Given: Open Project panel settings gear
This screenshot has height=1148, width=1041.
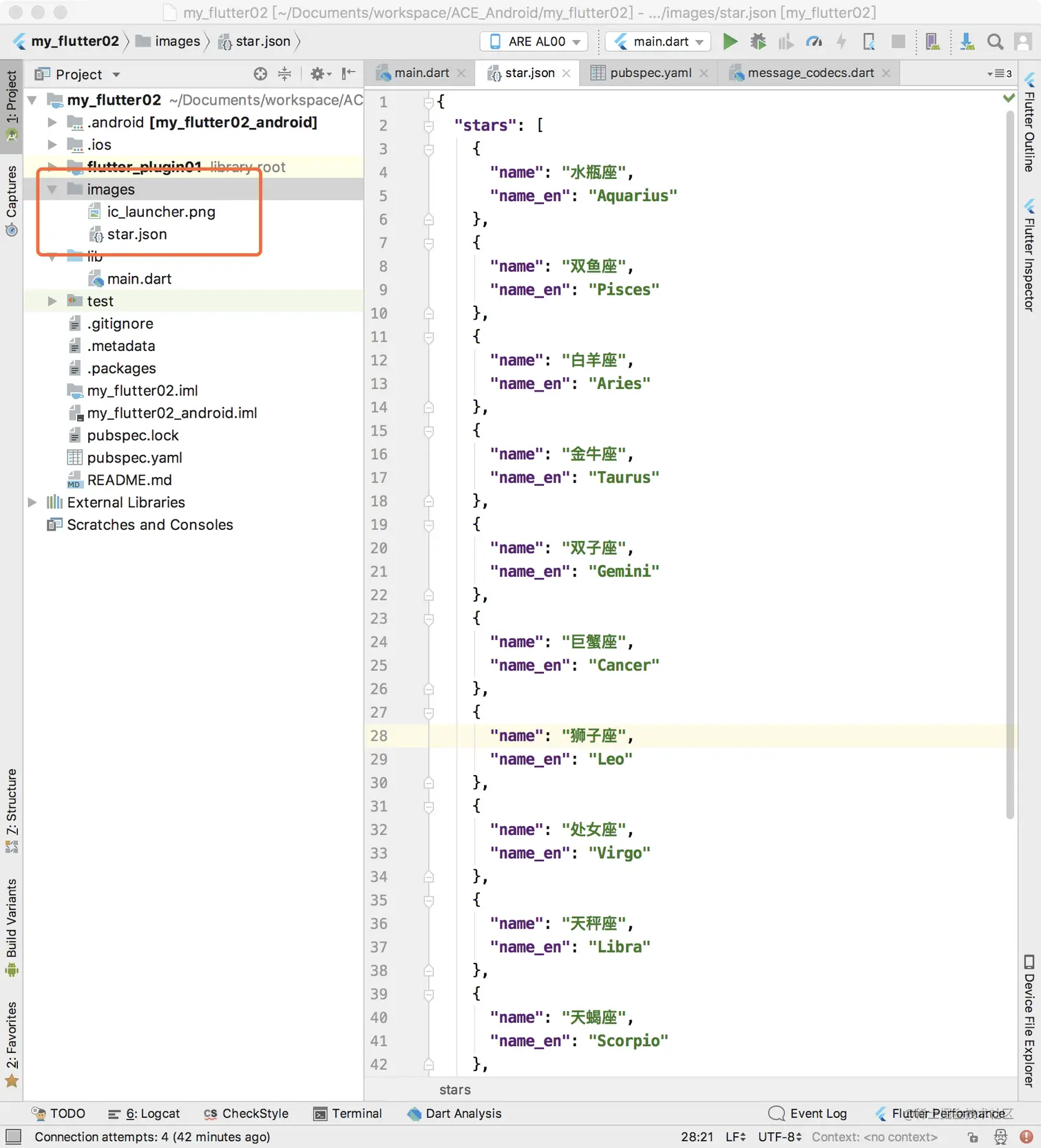Looking at the screenshot, I should pos(320,74).
